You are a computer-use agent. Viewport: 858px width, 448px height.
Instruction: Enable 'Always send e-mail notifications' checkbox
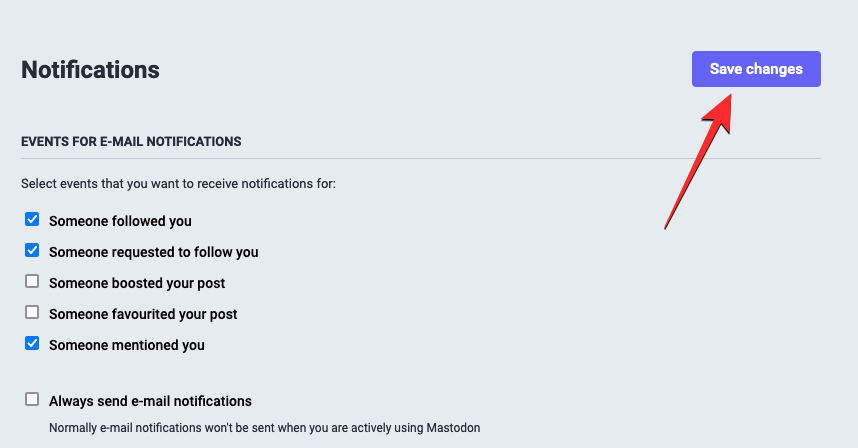(32, 400)
